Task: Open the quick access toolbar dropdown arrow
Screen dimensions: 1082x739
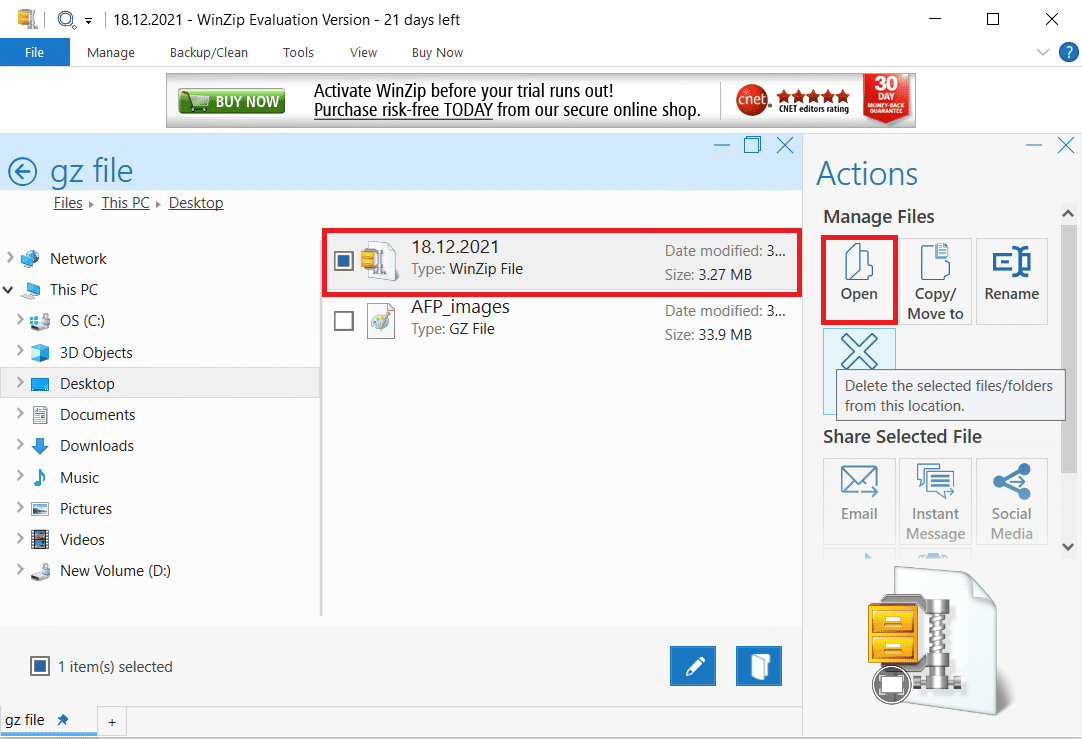Action: click(x=88, y=19)
